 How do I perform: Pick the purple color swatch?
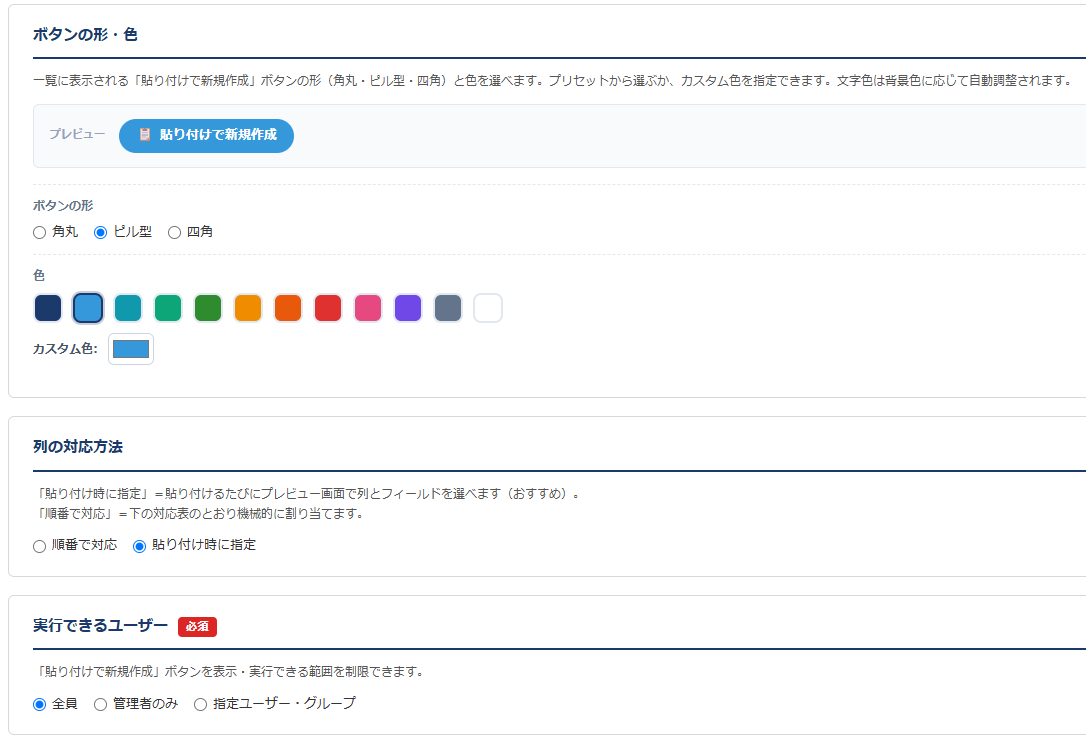tap(408, 308)
